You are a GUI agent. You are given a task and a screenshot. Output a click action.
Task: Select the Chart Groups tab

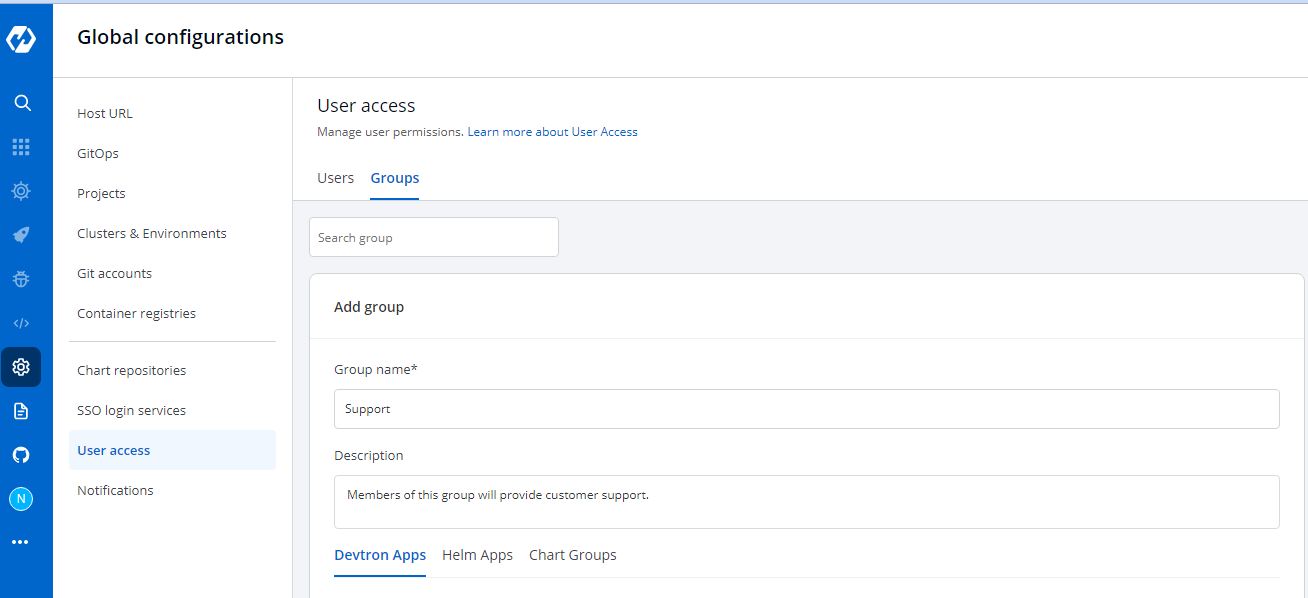(x=572, y=555)
